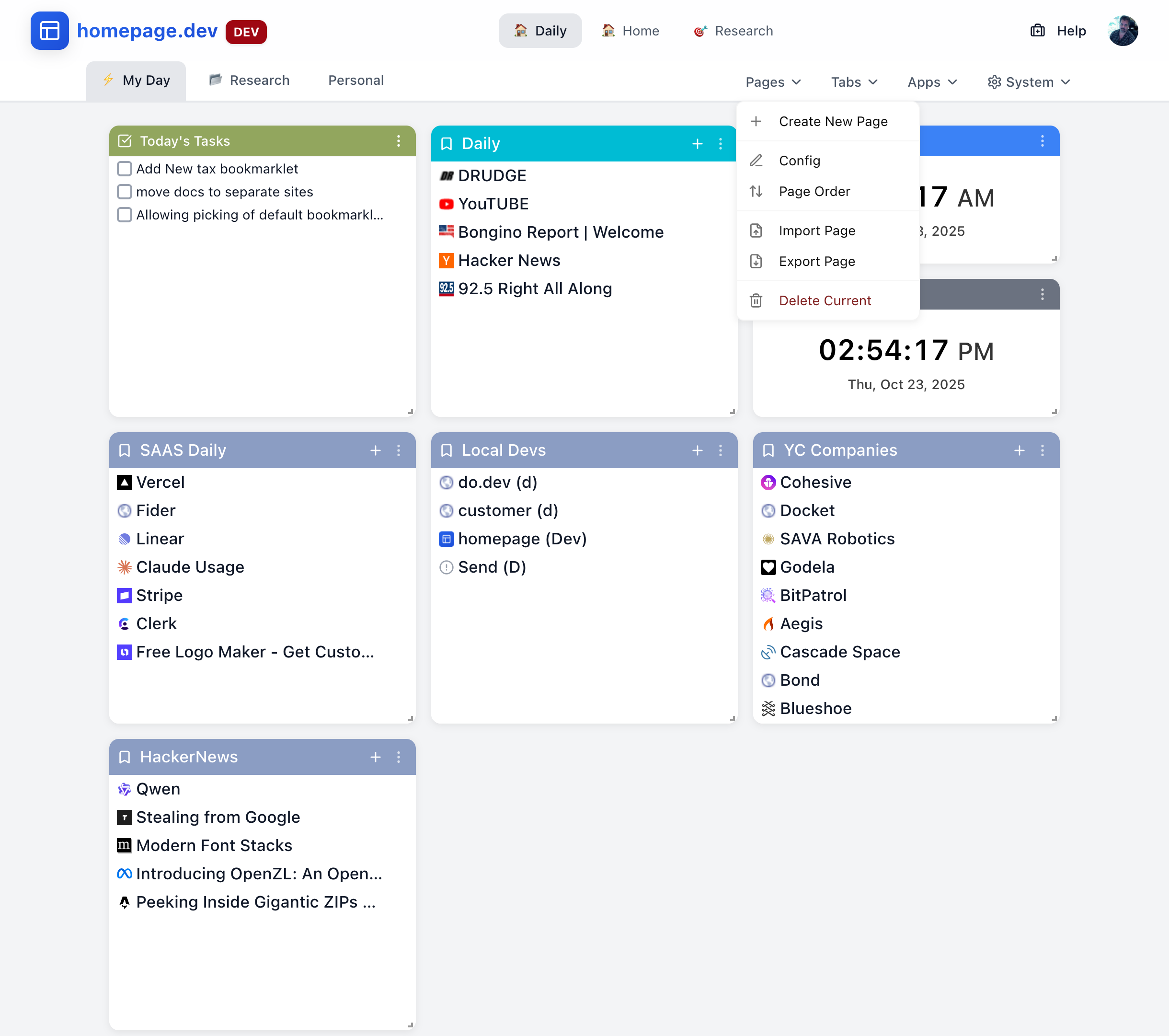Click the plus icon on YC Companies widget
Screen dimensions: 1169x1036
coord(1020,451)
